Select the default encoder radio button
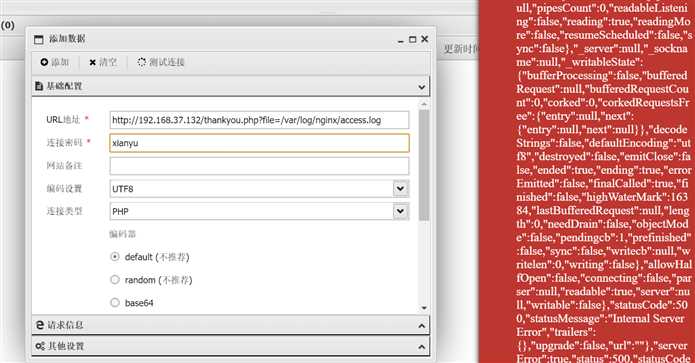 tap(115, 257)
